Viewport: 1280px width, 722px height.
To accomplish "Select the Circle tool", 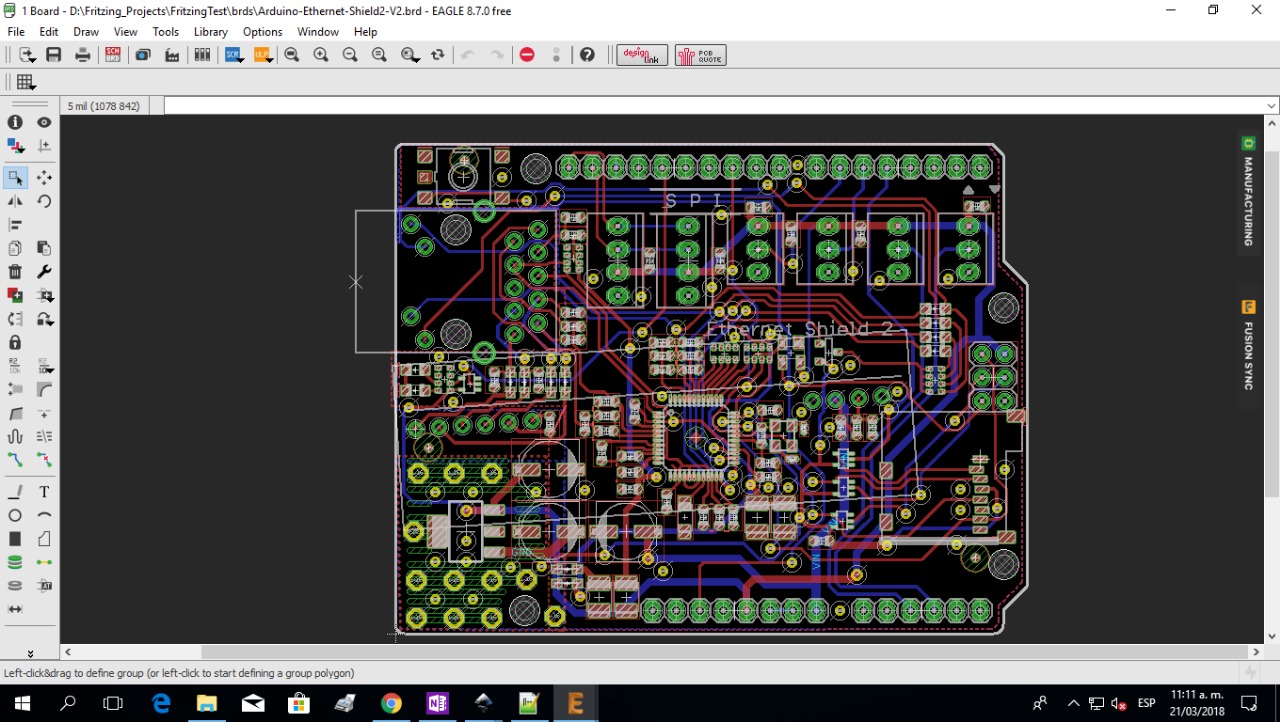I will coord(15,515).
